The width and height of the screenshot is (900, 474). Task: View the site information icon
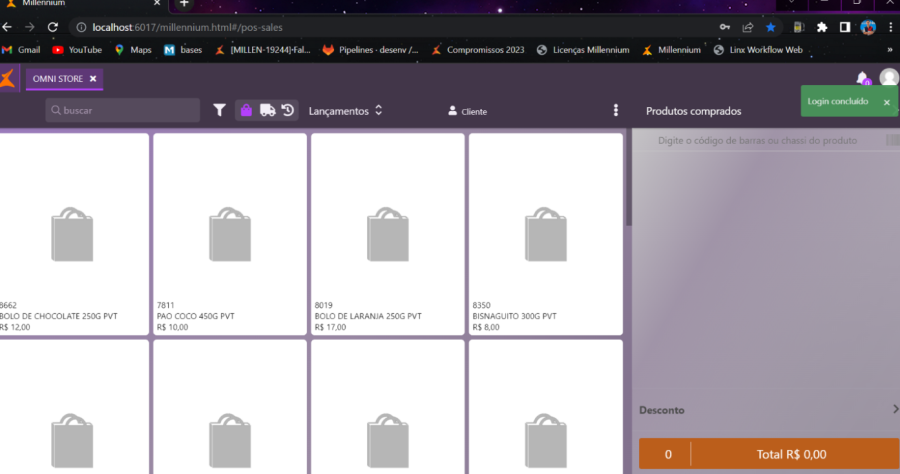tap(82, 27)
